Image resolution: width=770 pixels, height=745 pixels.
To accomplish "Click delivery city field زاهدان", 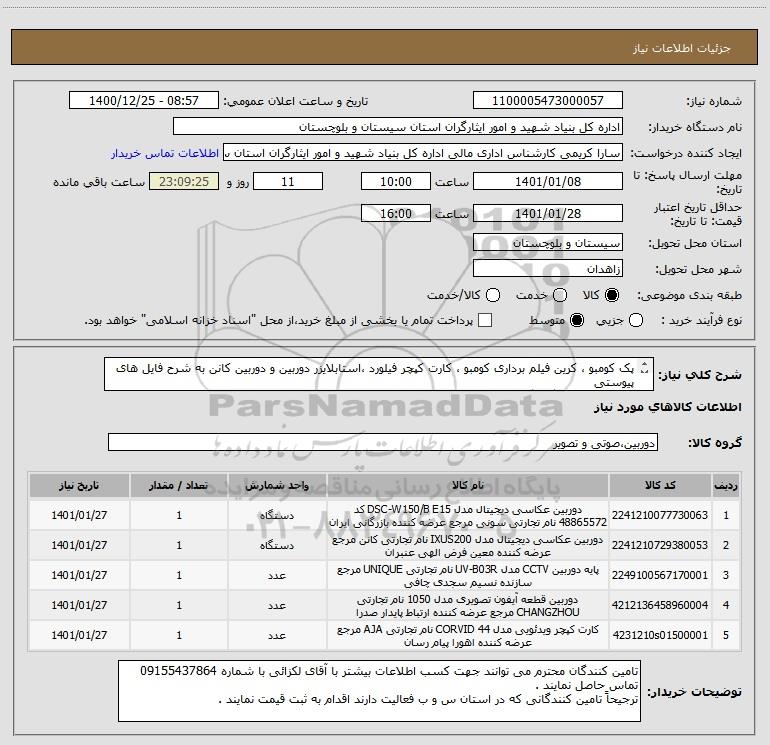I will click(x=548, y=269).
